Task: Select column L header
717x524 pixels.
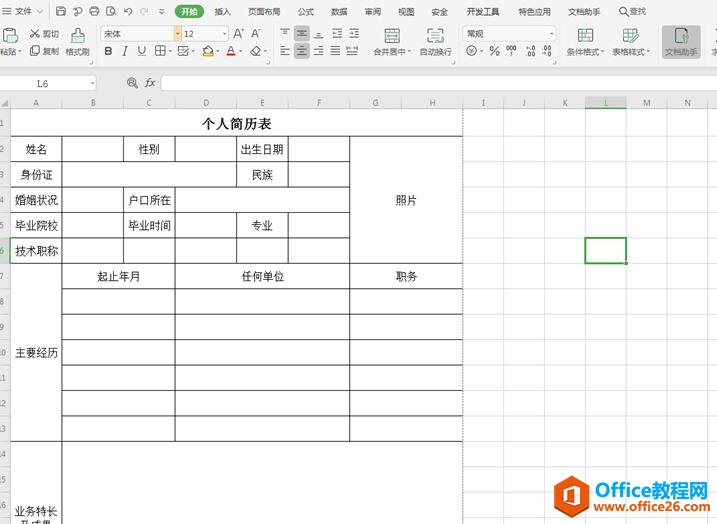Action: (605, 102)
